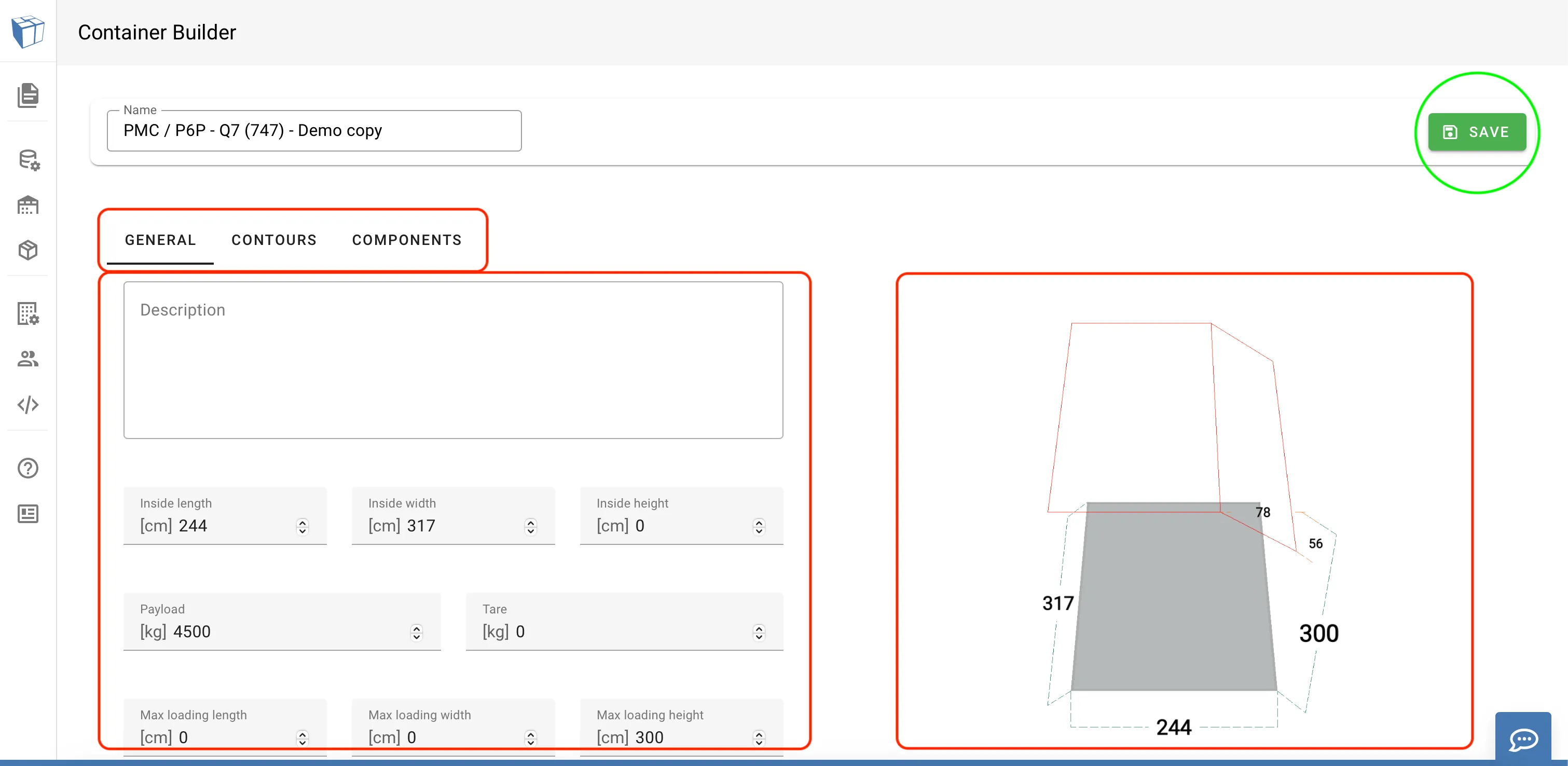Switch to the Contours tab
This screenshot has height=766, width=1568.
click(274, 240)
